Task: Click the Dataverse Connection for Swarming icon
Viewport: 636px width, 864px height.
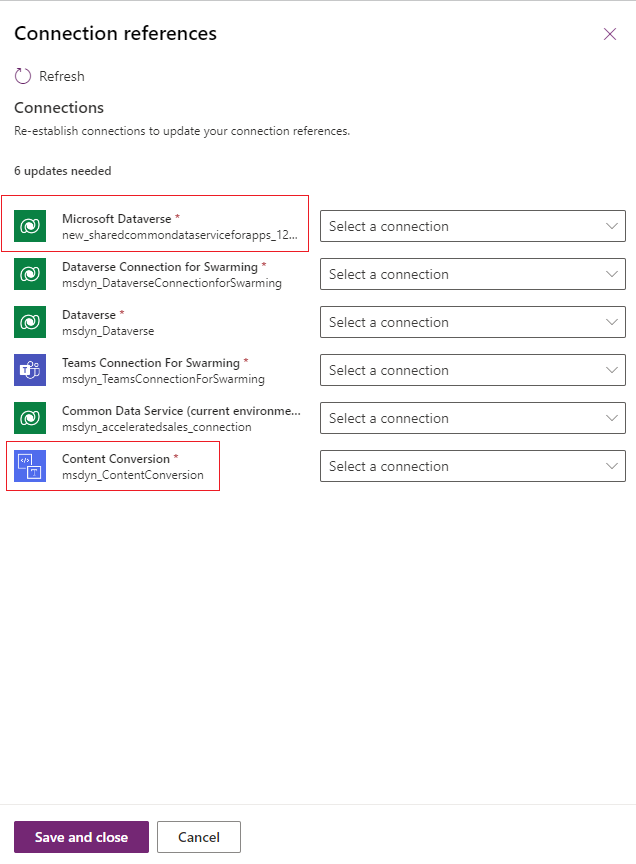Action: (29, 274)
